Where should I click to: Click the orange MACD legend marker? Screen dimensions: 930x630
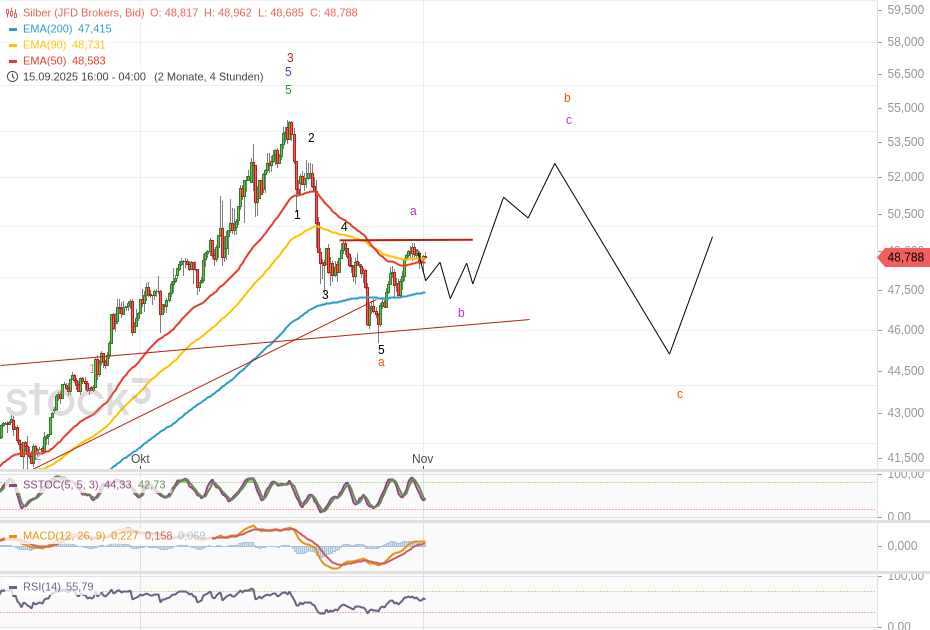pyautogui.click(x=12, y=536)
